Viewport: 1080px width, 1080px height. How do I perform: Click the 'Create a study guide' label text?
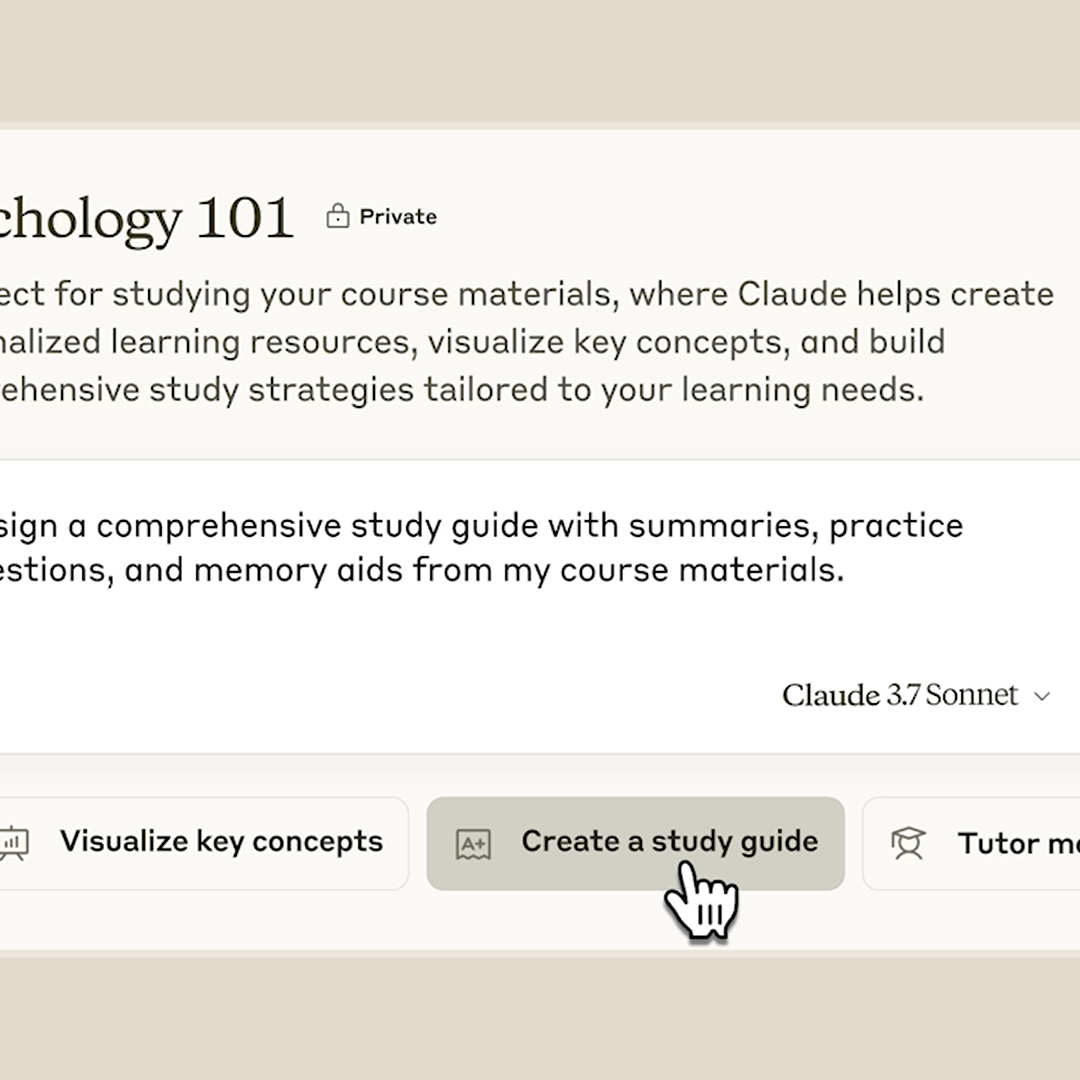tap(670, 842)
